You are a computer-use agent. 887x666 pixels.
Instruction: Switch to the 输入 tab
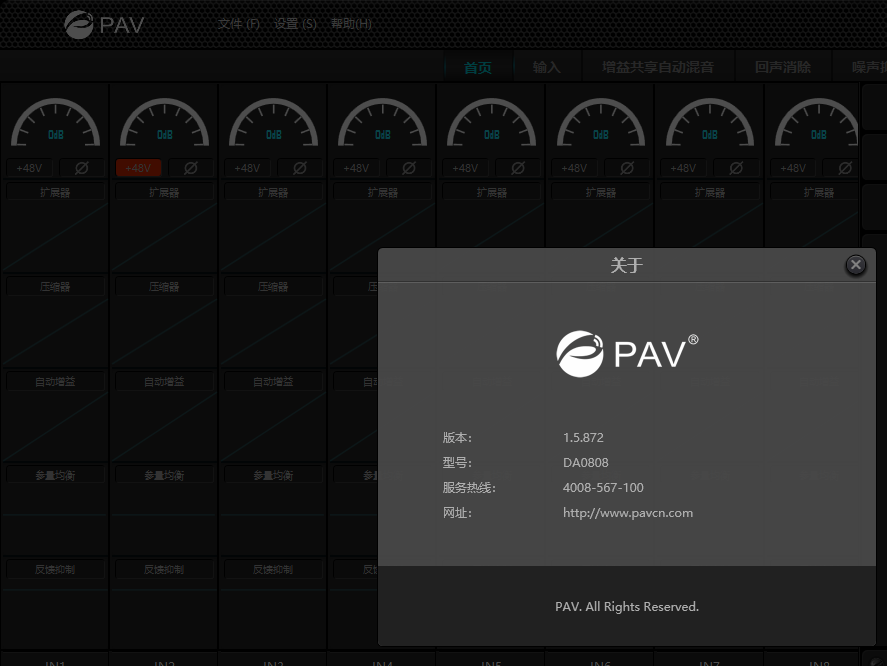[x=547, y=68]
